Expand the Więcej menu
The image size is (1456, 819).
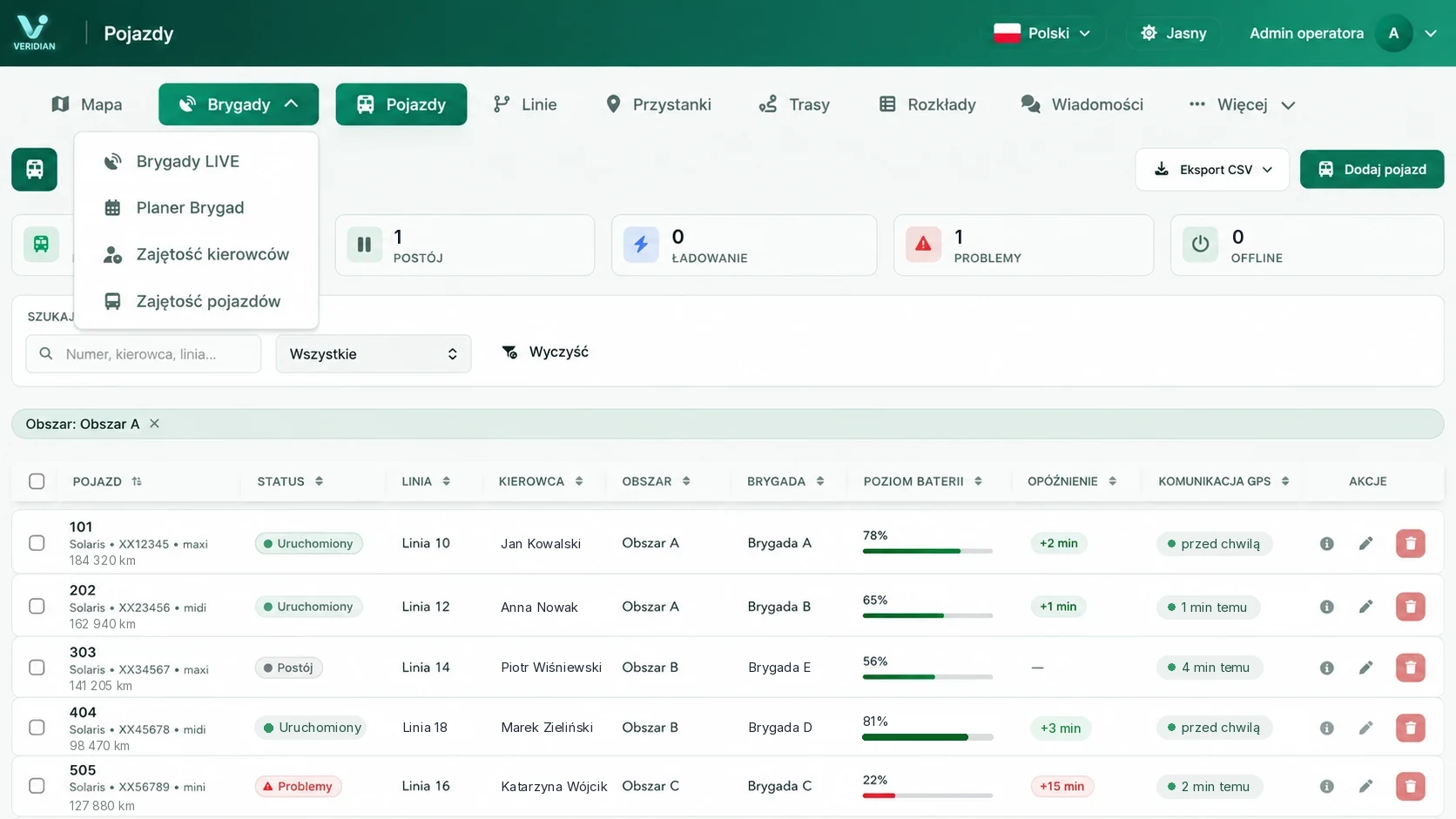[x=1242, y=104]
